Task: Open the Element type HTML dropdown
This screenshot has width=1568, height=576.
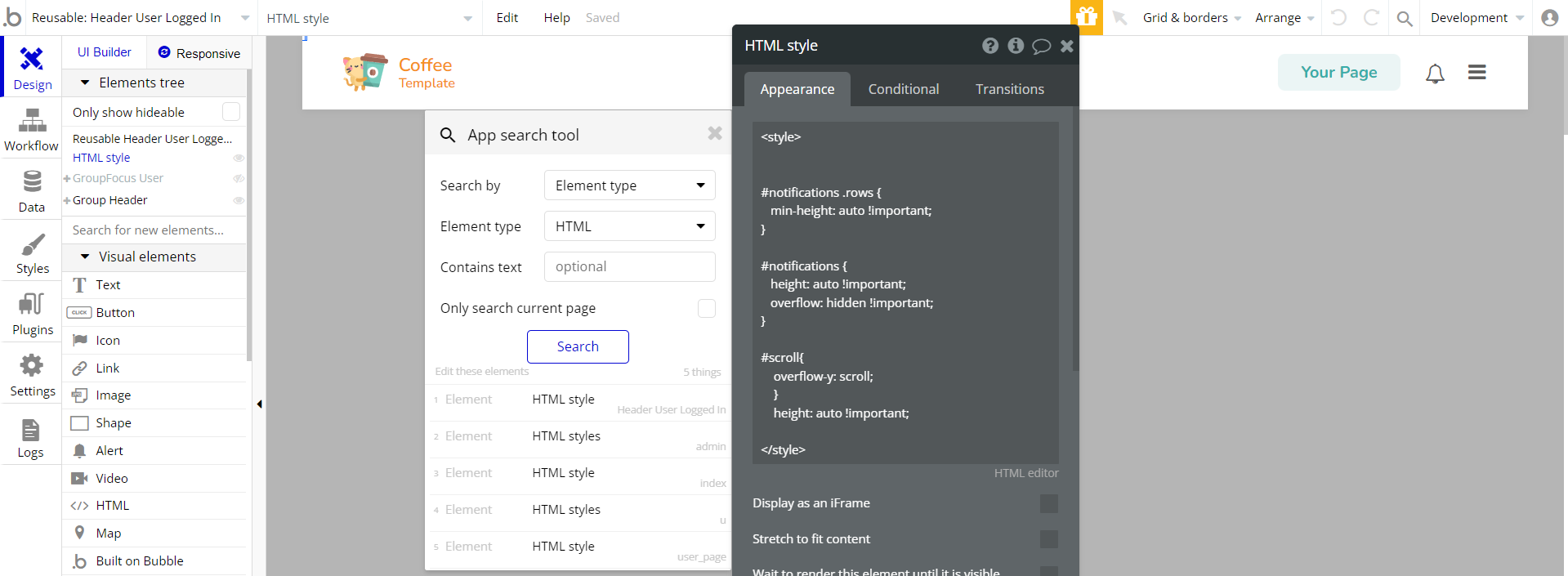Action: click(x=629, y=226)
